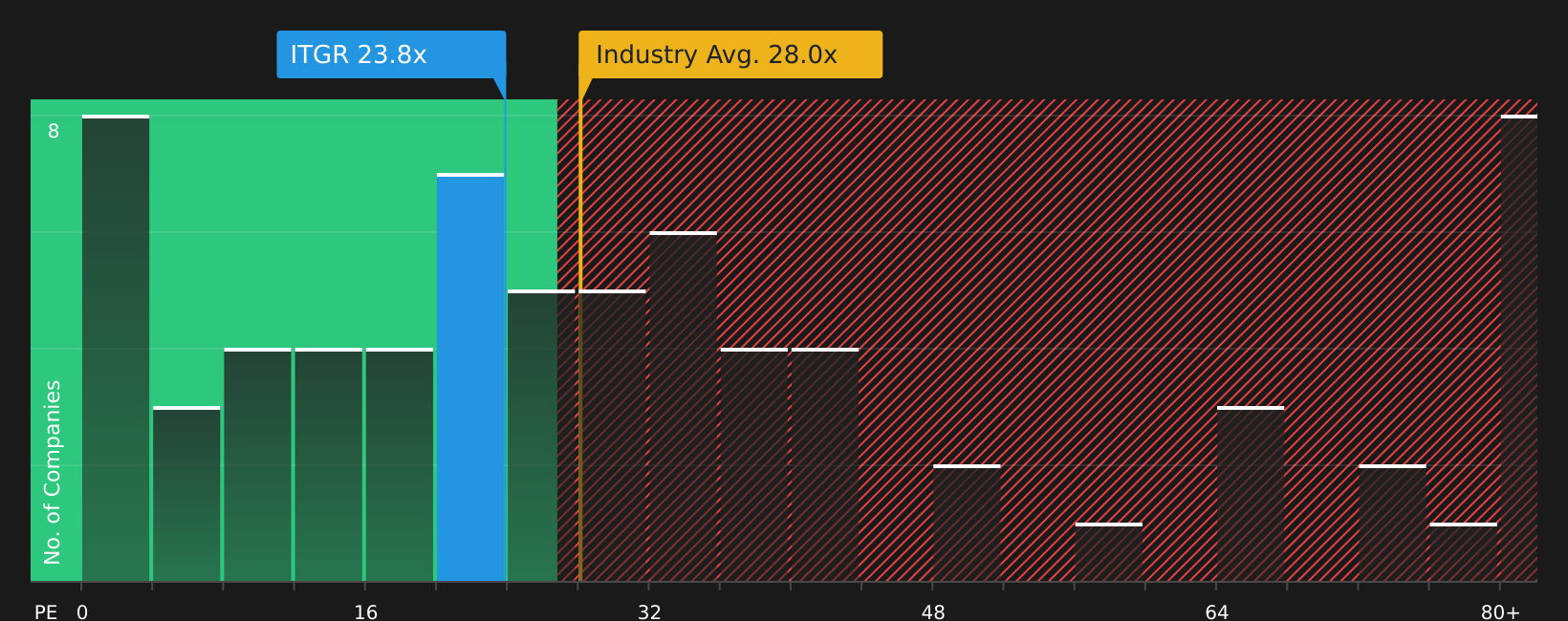The height and width of the screenshot is (621, 1568).
Task: Click the tallest bar starting at PE 0
Action: 116,348
